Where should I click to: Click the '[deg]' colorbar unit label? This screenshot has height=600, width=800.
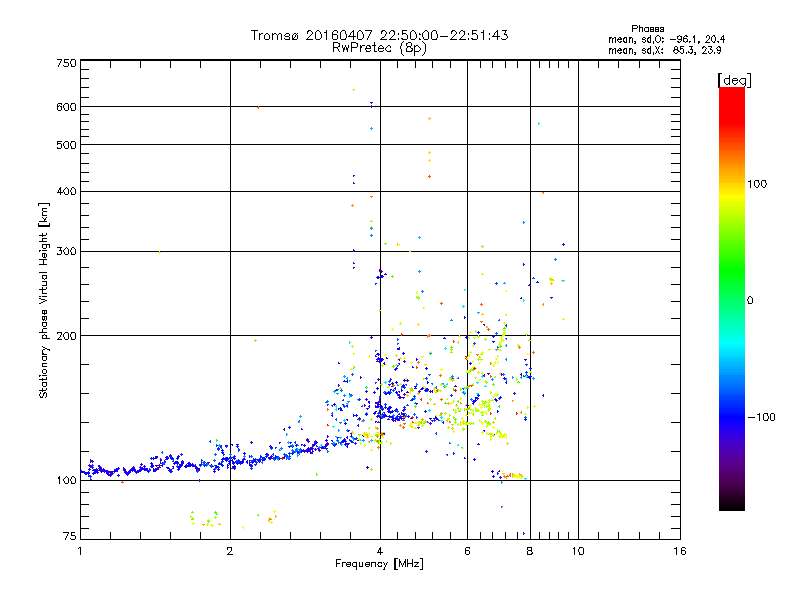tap(734, 80)
